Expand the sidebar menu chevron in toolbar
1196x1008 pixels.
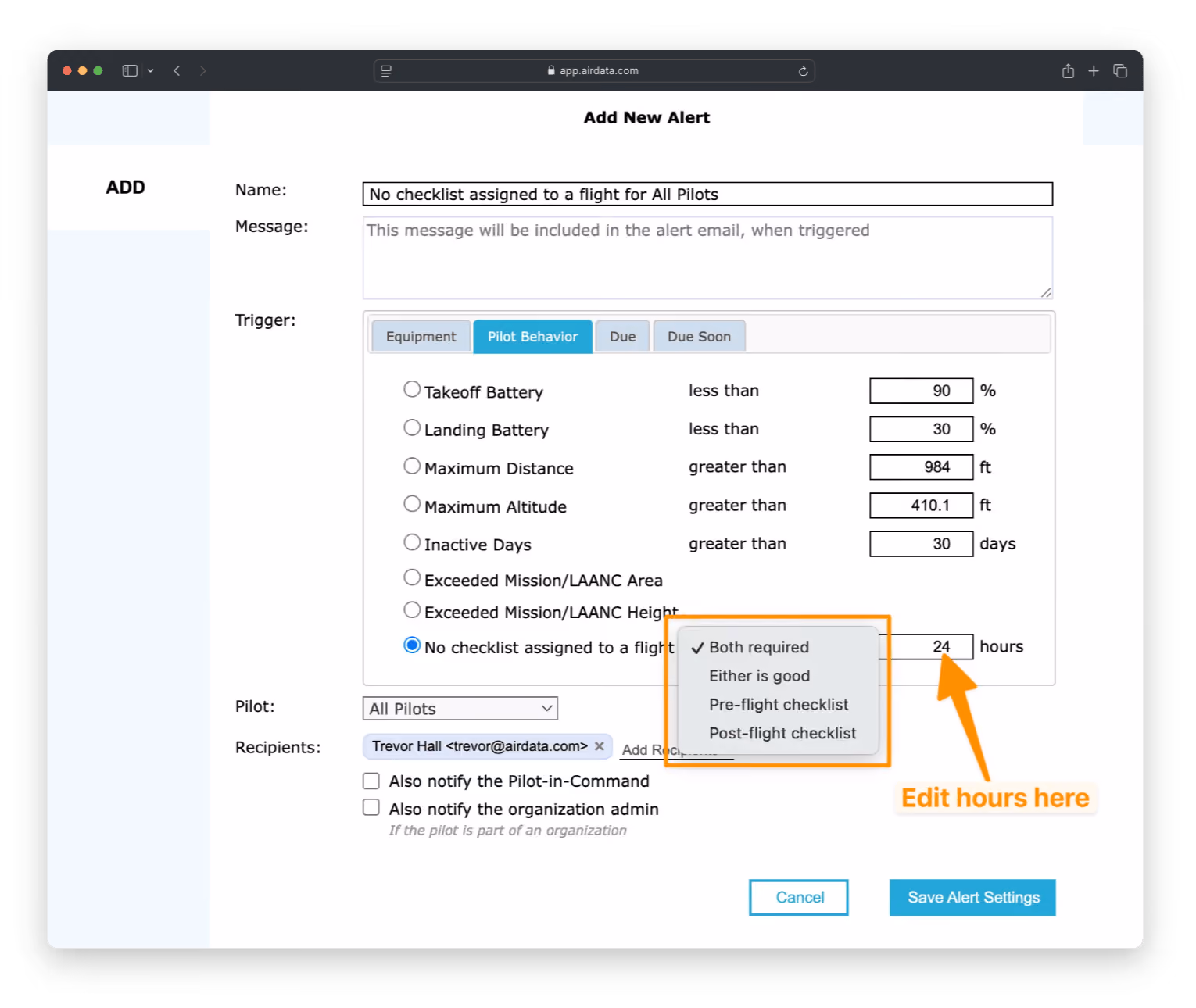click(x=151, y=70)
